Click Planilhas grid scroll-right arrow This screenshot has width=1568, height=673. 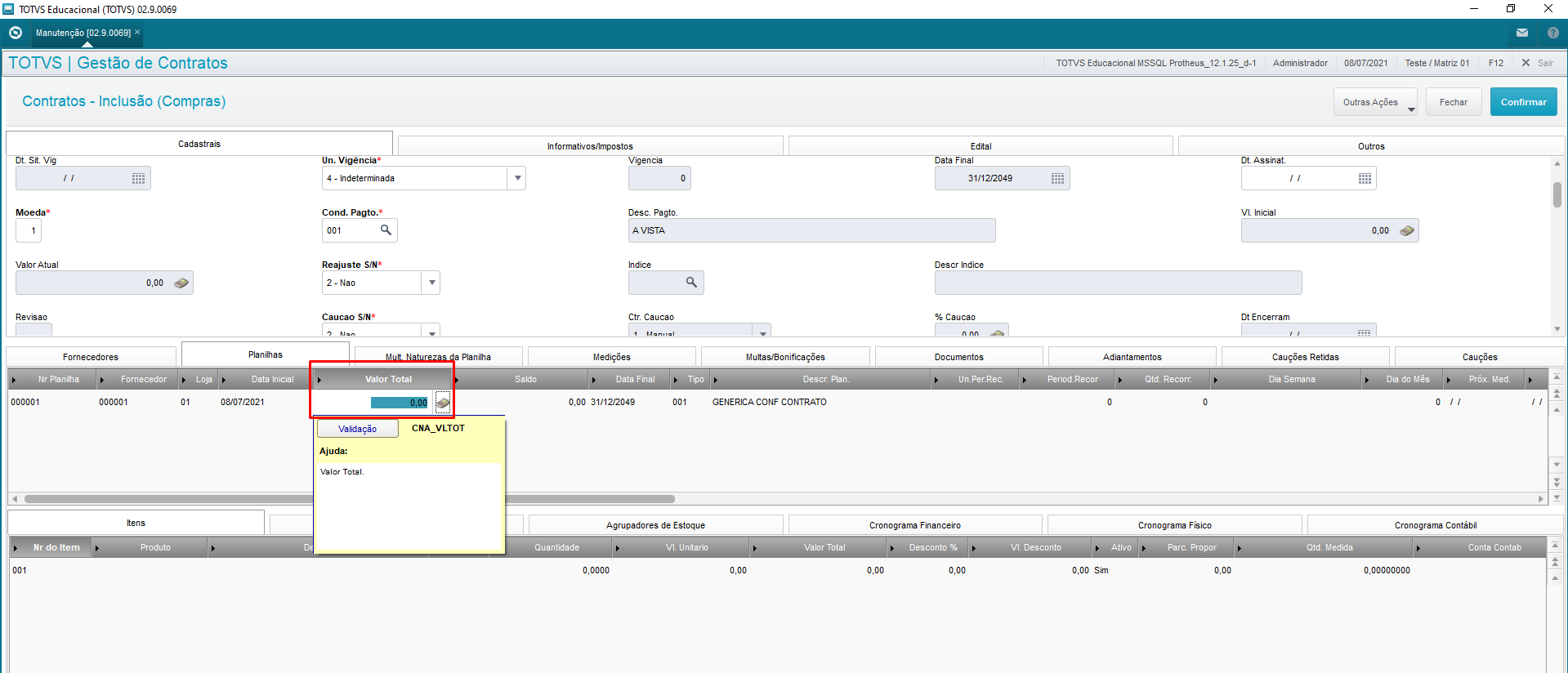[1541, 498]
